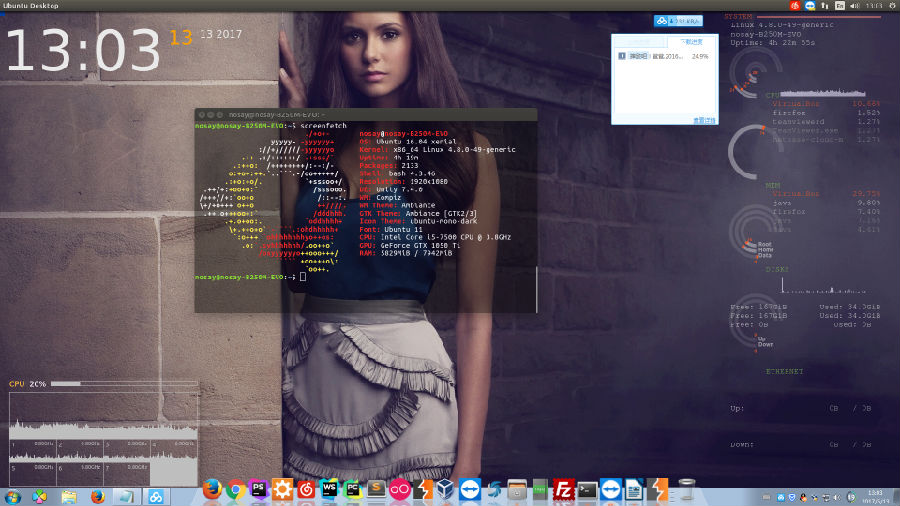Open the Trash in the dock
This screenshot has width=900, height=506.
click(x=686, y=489)
